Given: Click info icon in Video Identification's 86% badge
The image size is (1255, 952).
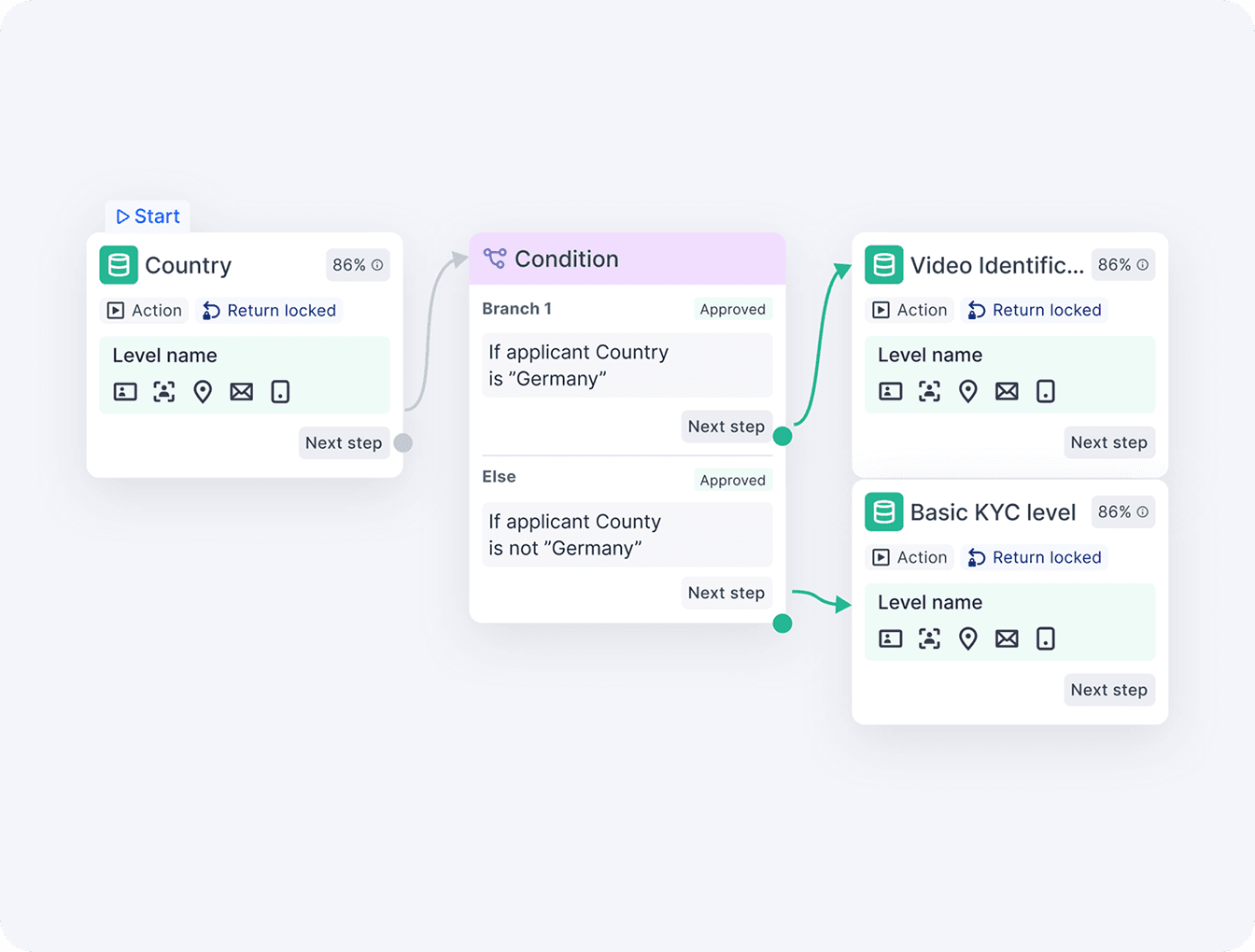Looking at the screenshot, I should (x=1143, y=265).
